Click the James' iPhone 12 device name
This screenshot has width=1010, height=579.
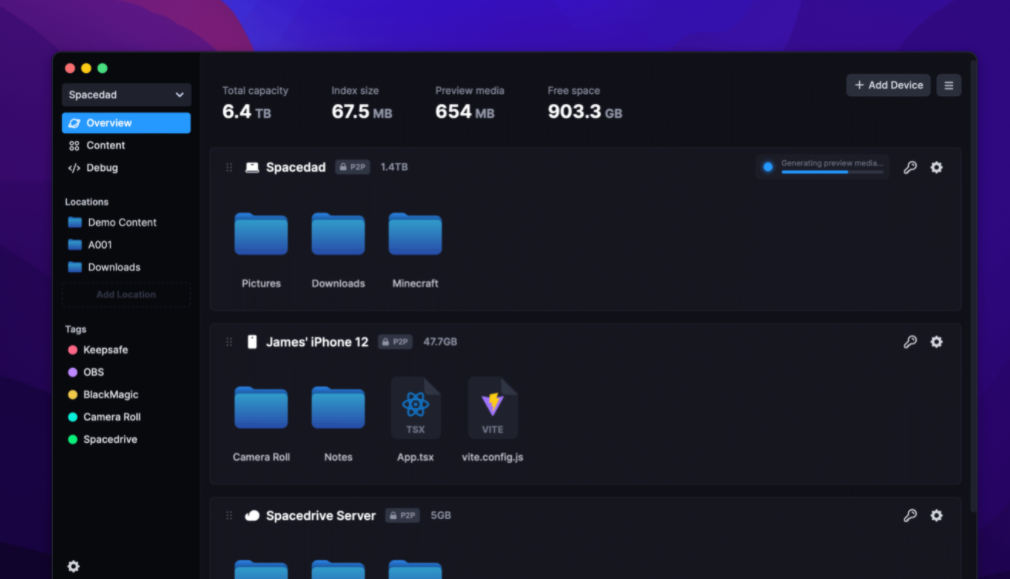coord(317,342)
